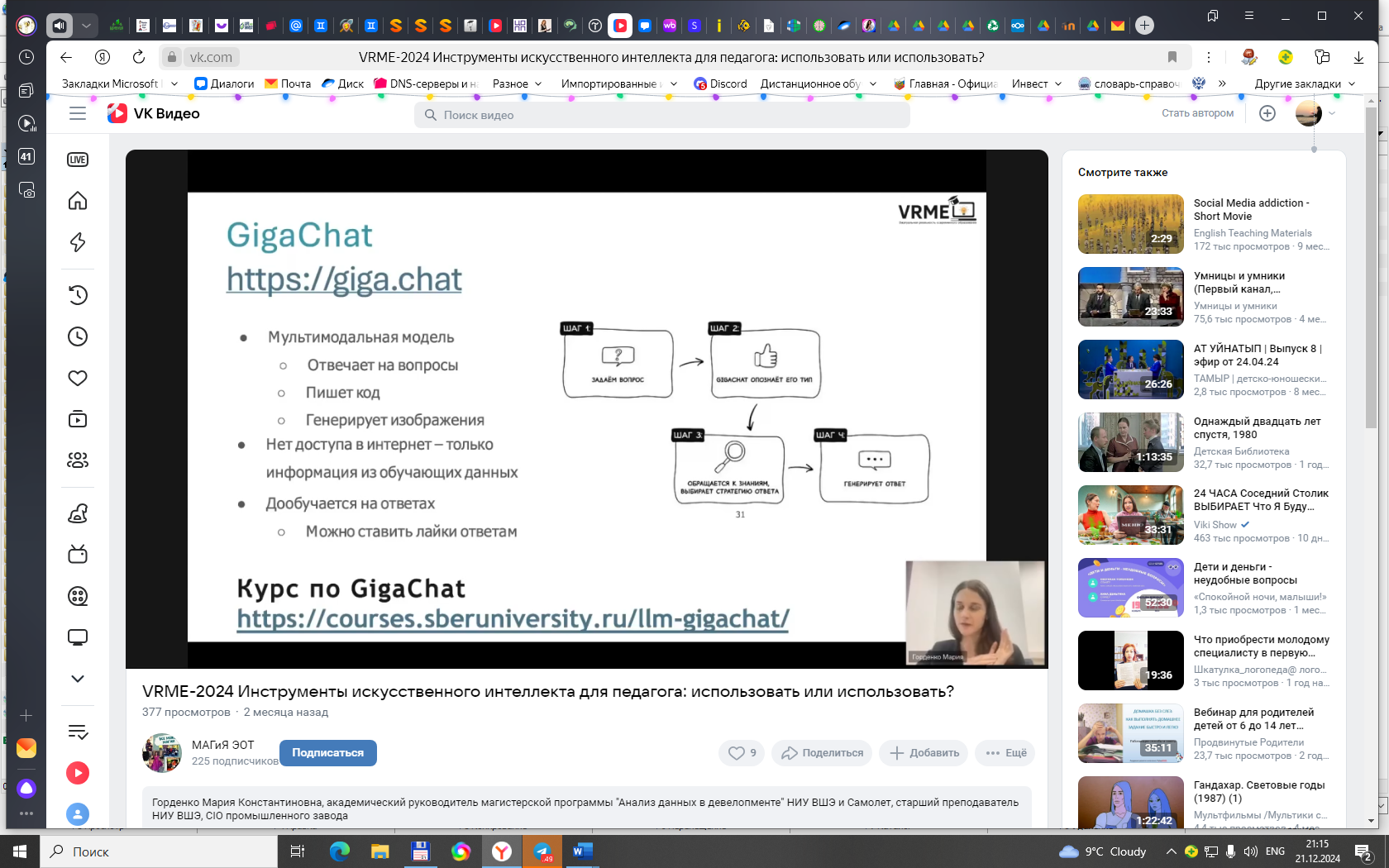Open the LIVE section in VK sidebar
Viewport: 1389px width, 868px height.
(78, 160)
